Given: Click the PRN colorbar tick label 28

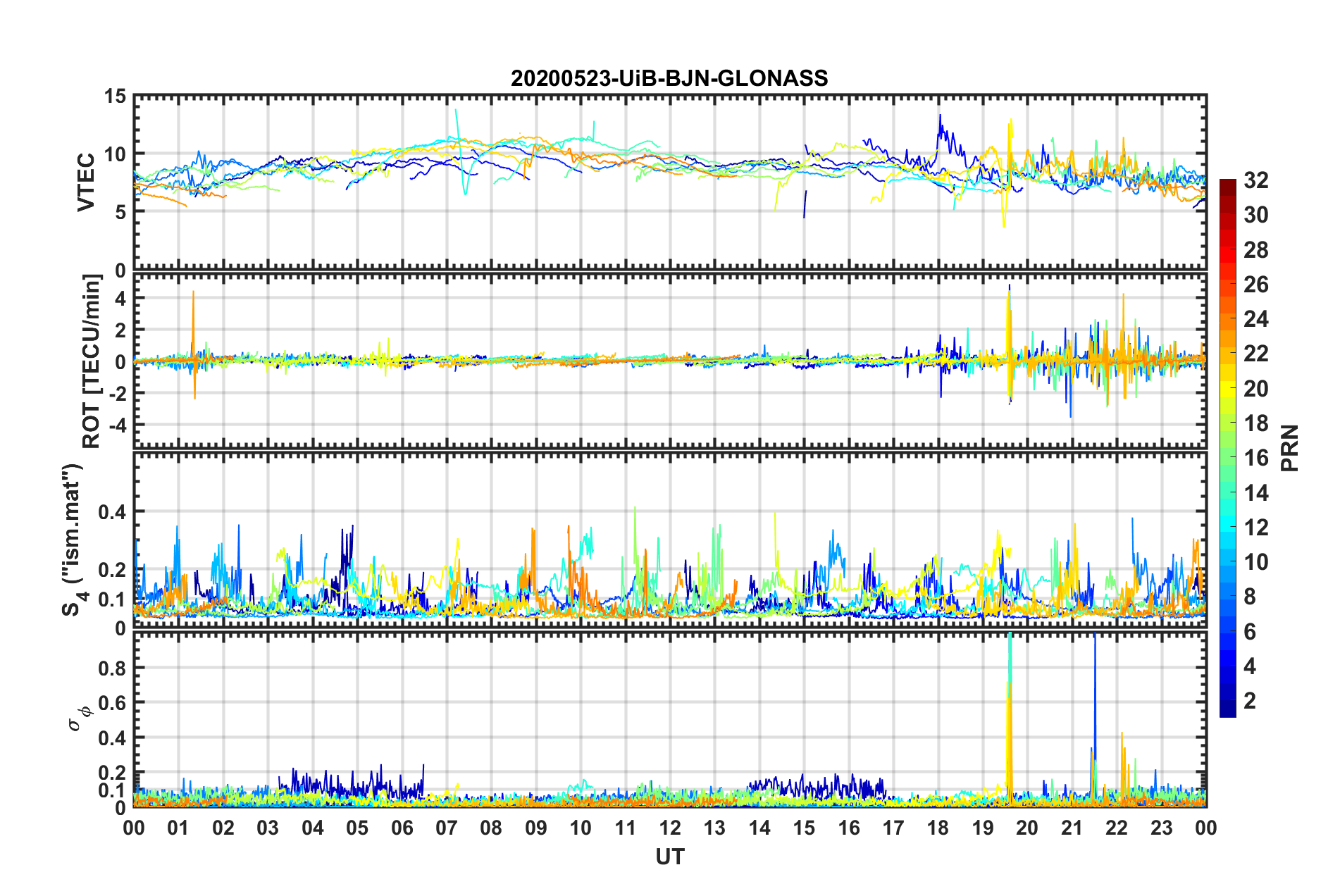Looking at the screenshot, I should [1256, 249].
